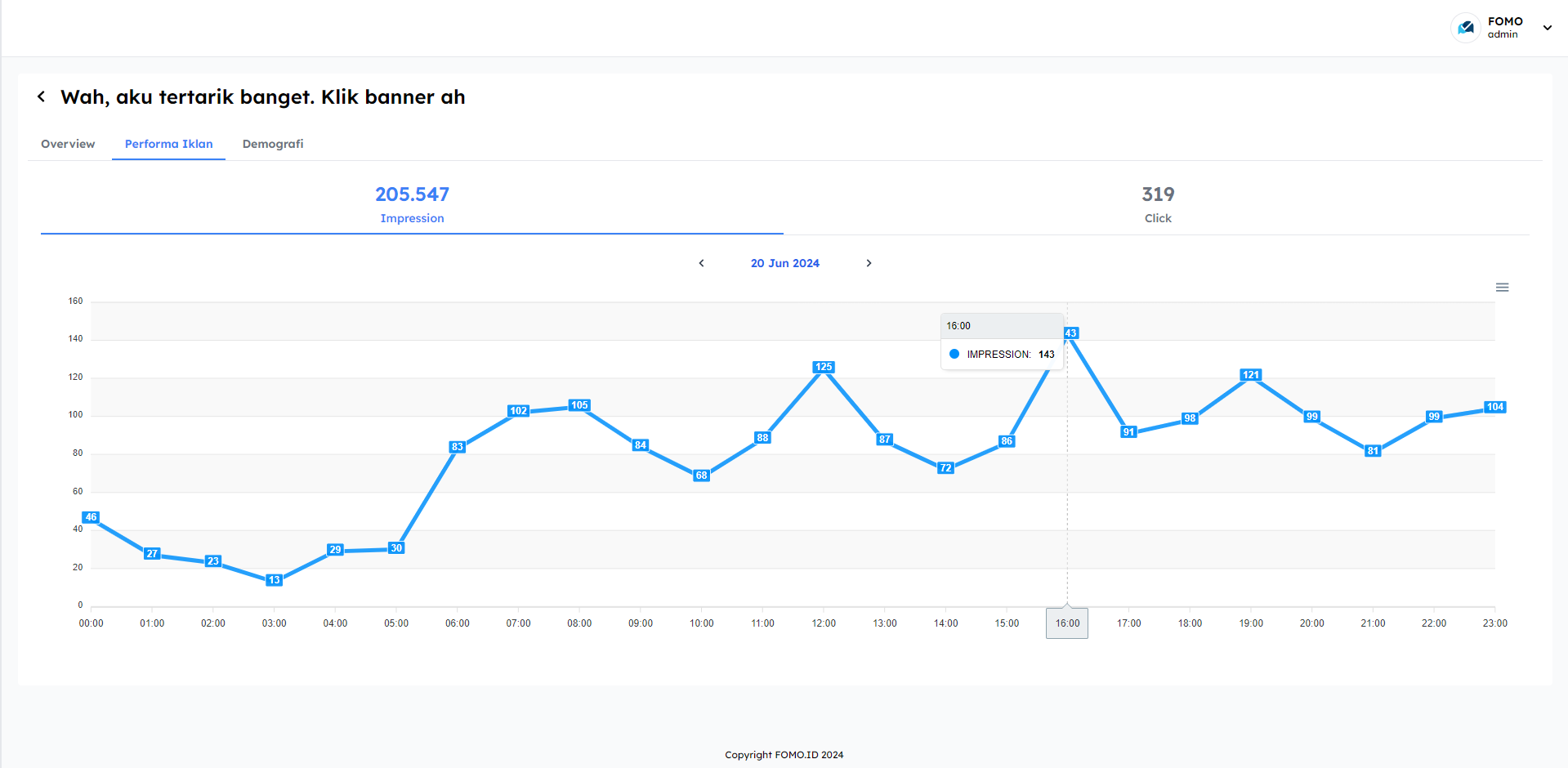Open the Demografi tab
This screenshot has width=1568, height=768.
pos(273,144)
